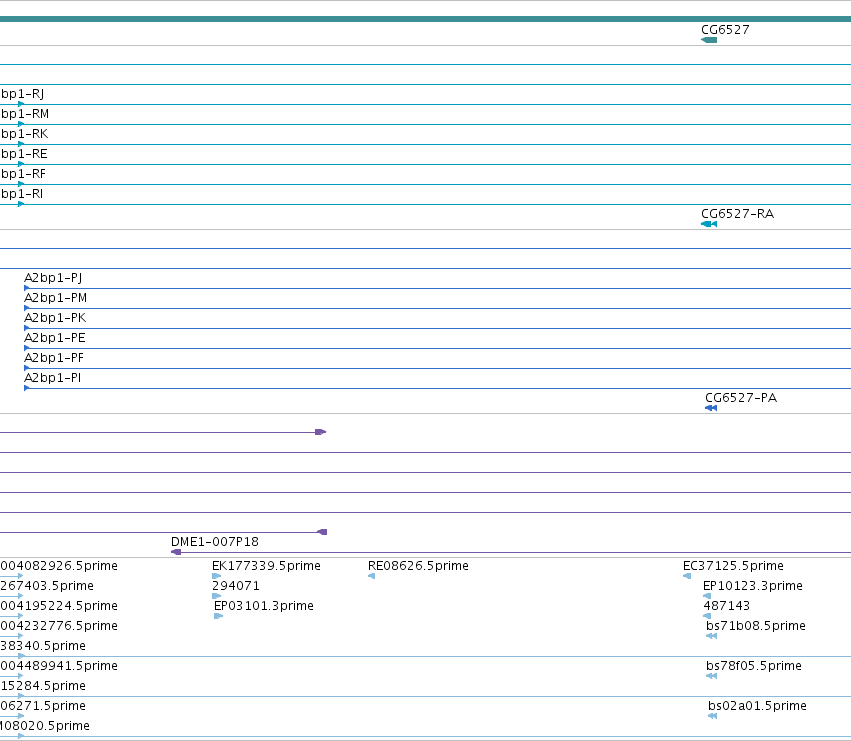Select the EP03101.3prime EST label
Image resolution: width=851 pixels, height=741 pixels.
point(264,606)
